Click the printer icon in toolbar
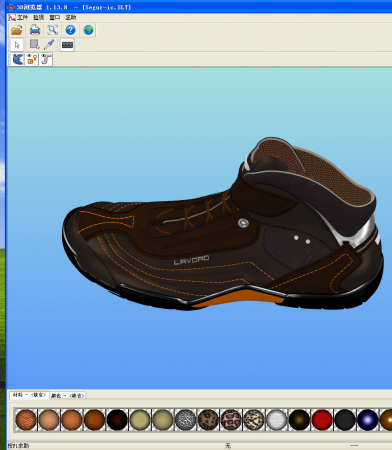Image resolution: width=392 pixels, height=450 pixels. tap(35, 30)
